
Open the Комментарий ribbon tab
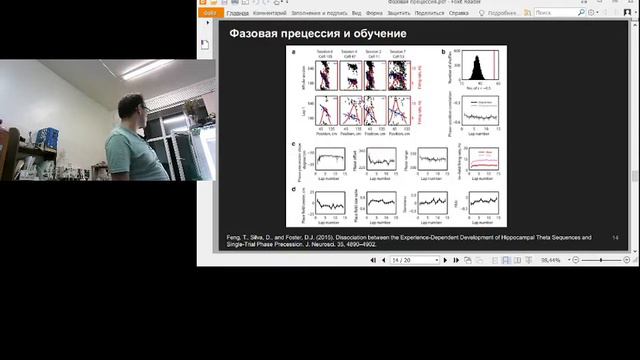[269, 13]
